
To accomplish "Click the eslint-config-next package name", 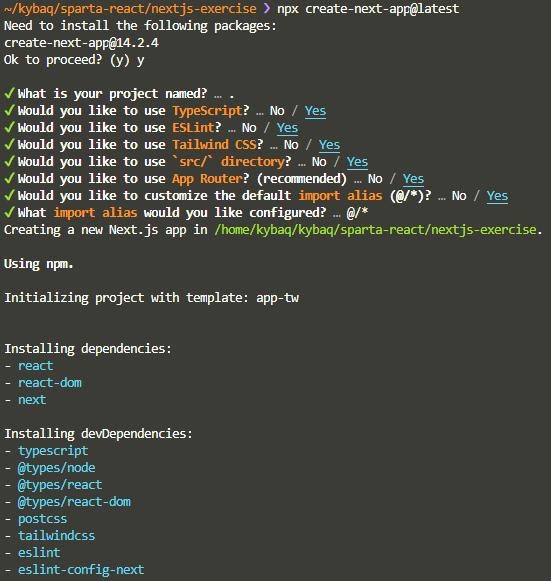I will point(81,570).
